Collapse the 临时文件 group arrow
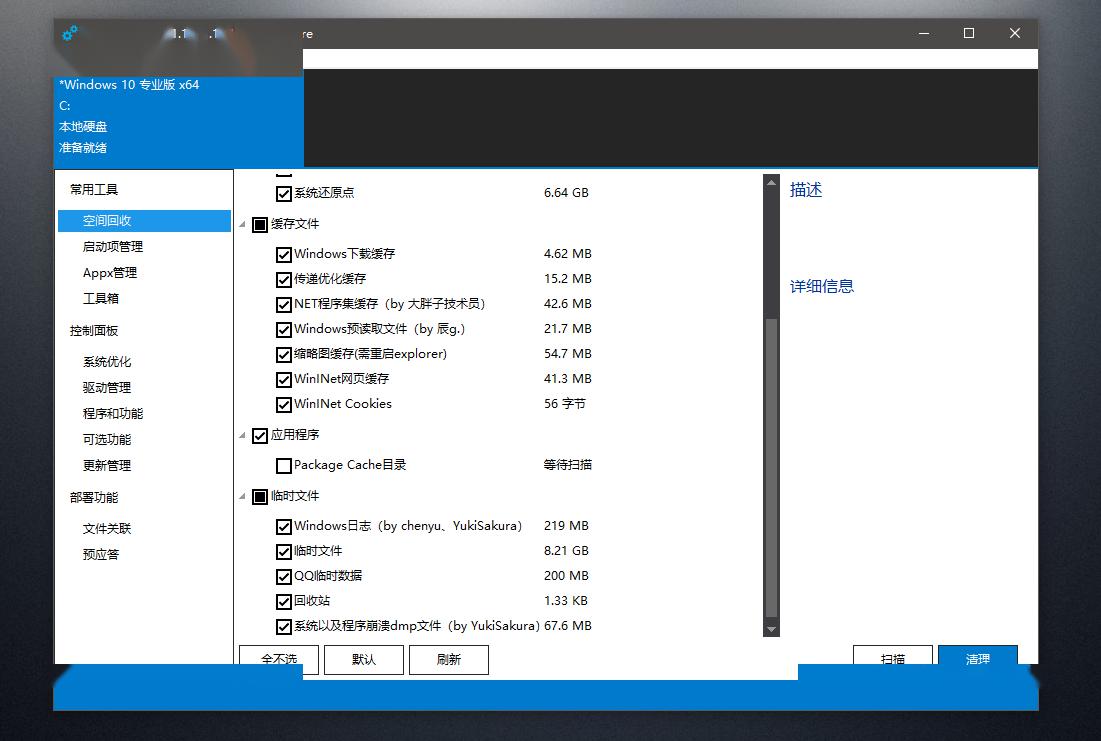 click(x=243, y=496)
